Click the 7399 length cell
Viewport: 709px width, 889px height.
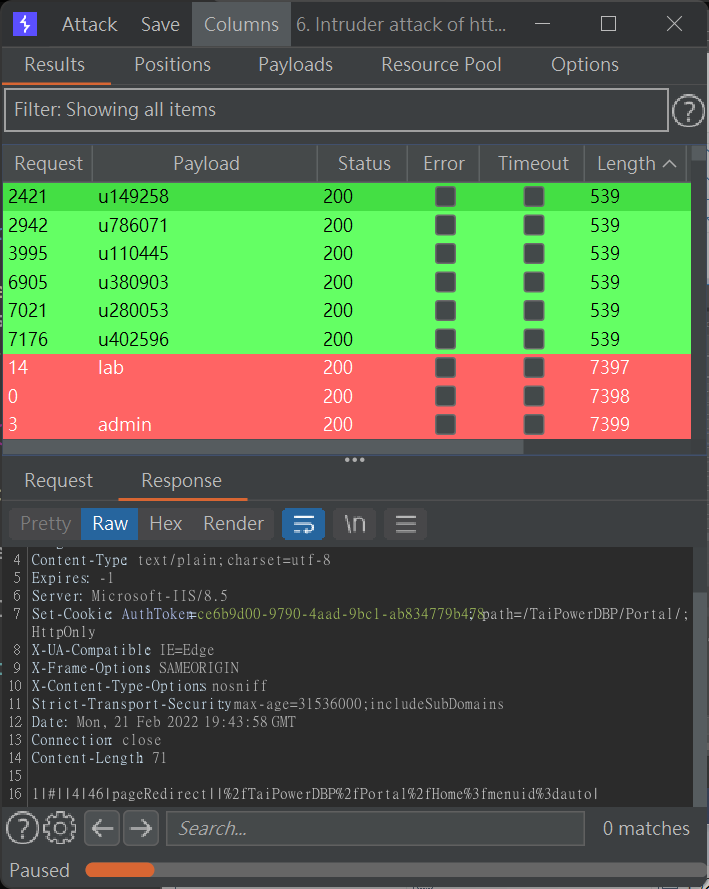(609, 425)
